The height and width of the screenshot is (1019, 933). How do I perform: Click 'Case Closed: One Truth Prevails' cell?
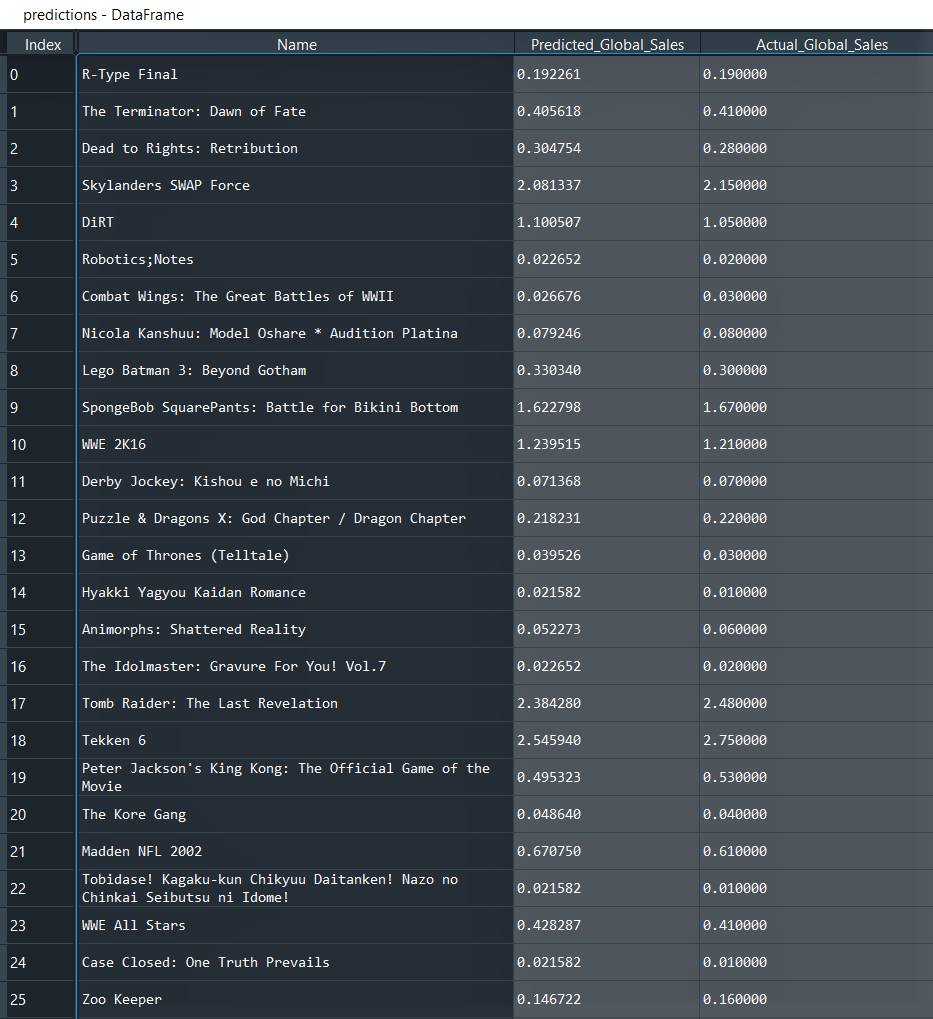295,963
